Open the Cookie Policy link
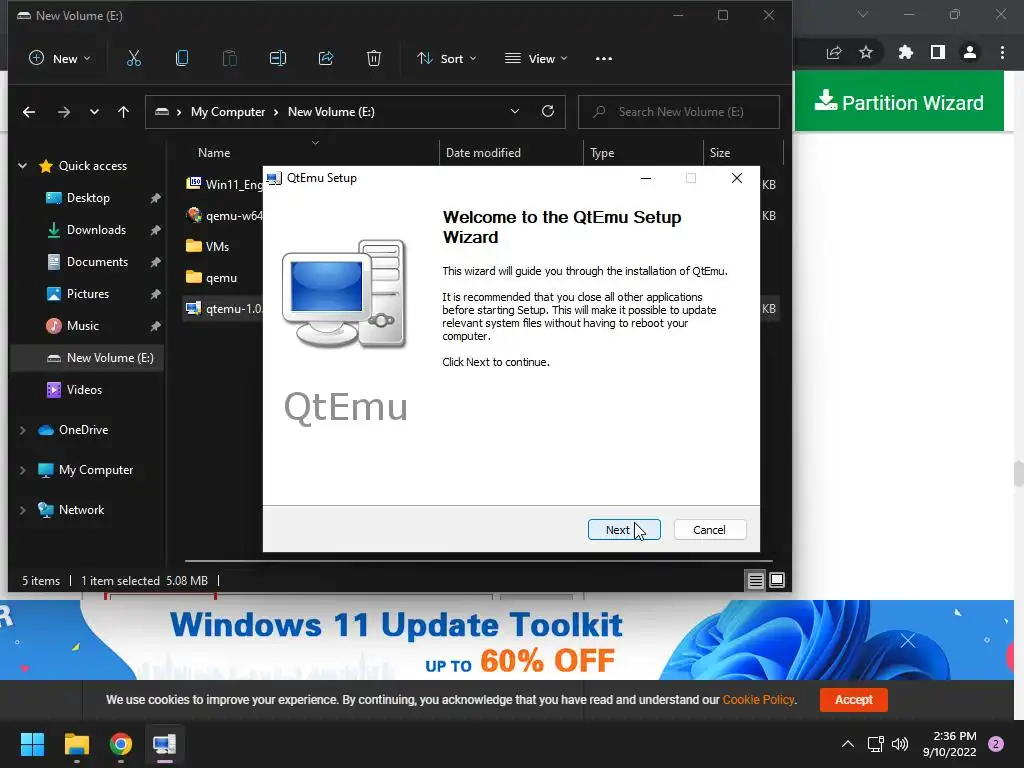The height and width of the screenshot is (768, 1024). [x=758, y=699]
